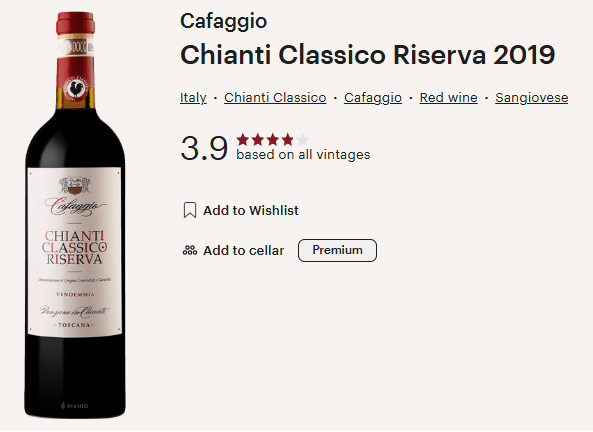Click the Add to Wishlist label
This screenshot has height=432, width=593.
point(251,210)
